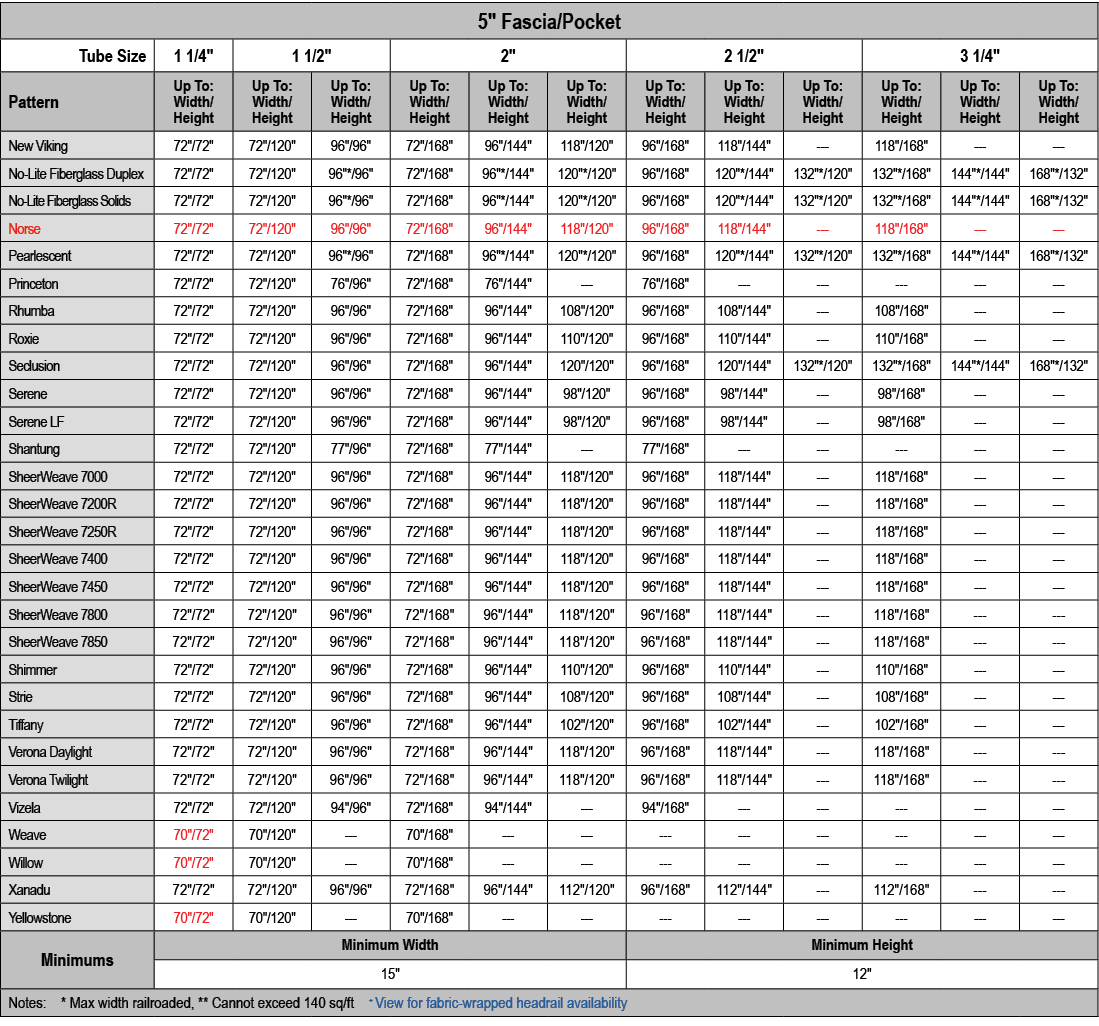Click the 5" Fascia/Pocket table title
Screen dimensions: 1099x1026
tap(549, 21)
